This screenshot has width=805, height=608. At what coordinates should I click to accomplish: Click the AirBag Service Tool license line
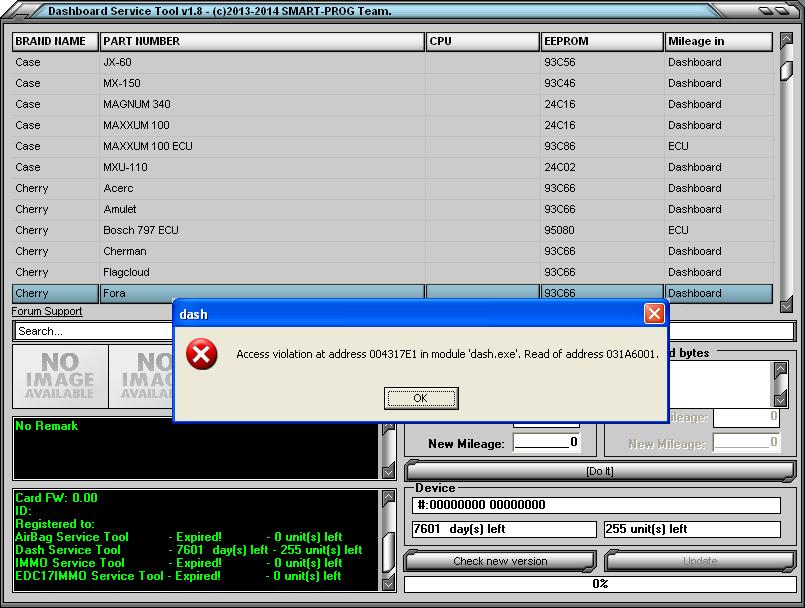pyautogui.click(x=179, y=537)
